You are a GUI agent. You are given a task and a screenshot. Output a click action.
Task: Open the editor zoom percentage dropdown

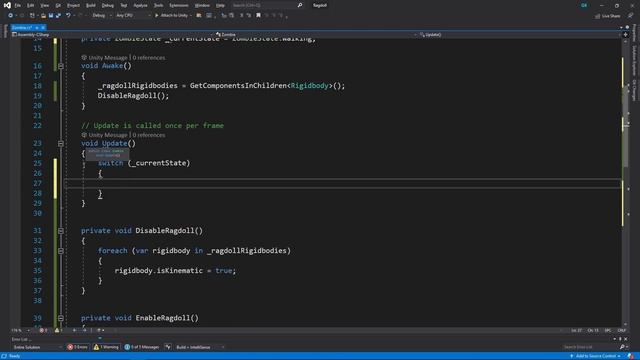[20, 330]
